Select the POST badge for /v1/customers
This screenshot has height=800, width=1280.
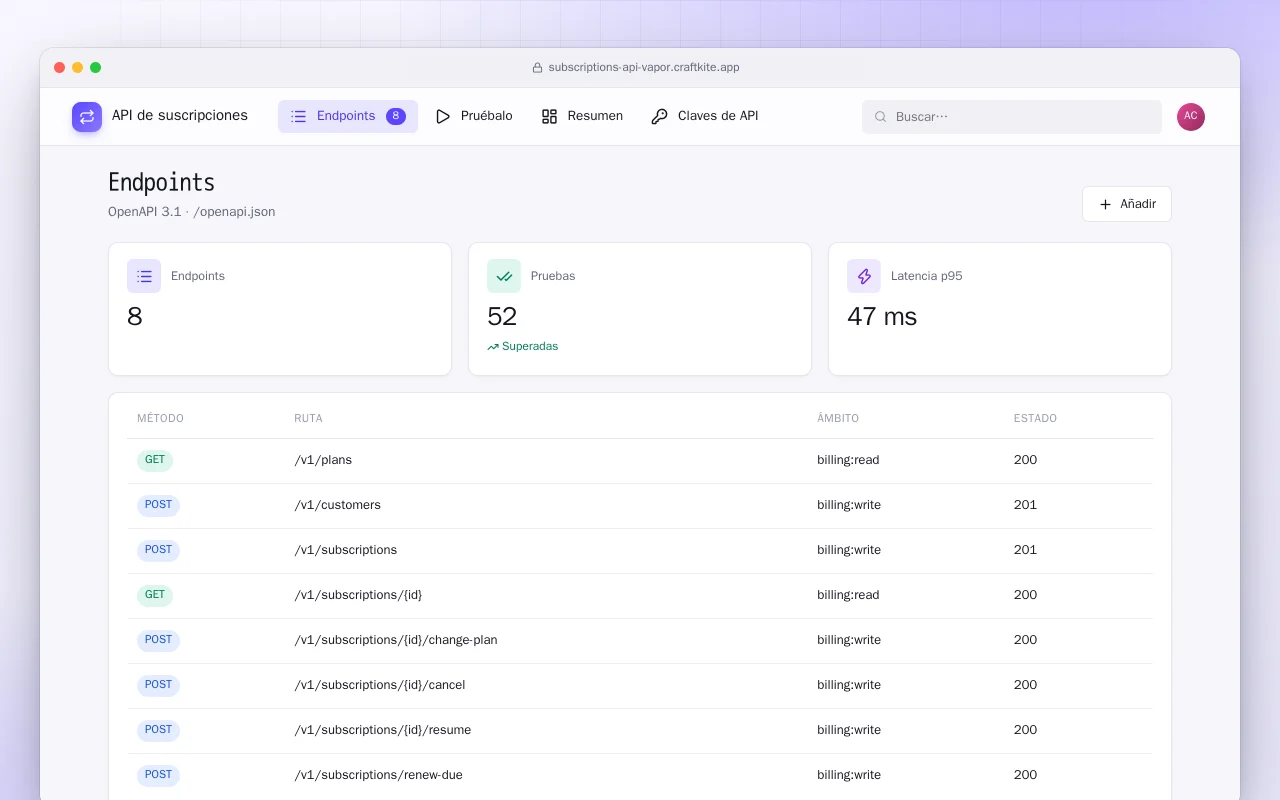click(x=158, y=506)
